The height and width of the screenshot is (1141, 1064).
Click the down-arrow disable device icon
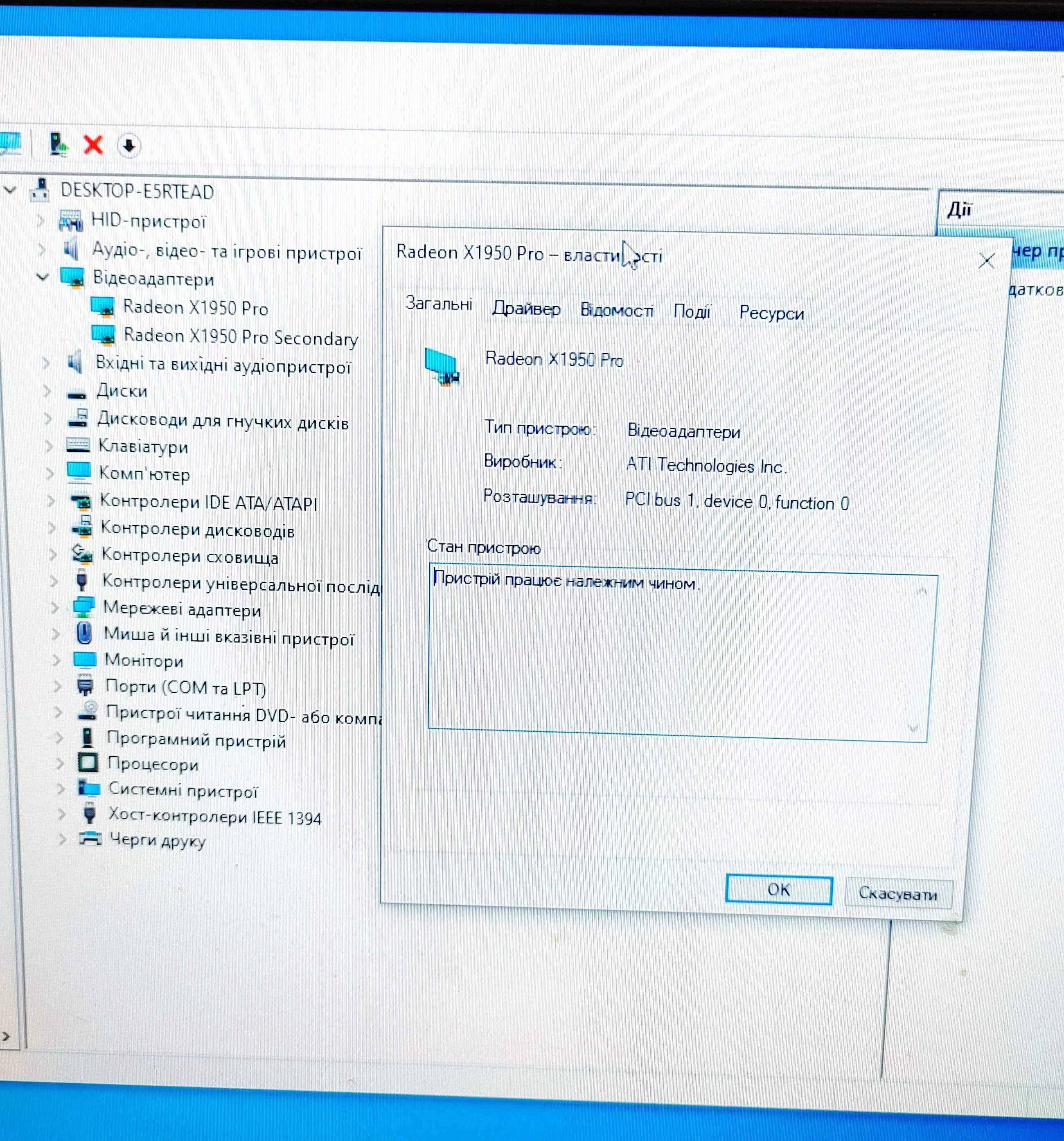tap(128, 145)
